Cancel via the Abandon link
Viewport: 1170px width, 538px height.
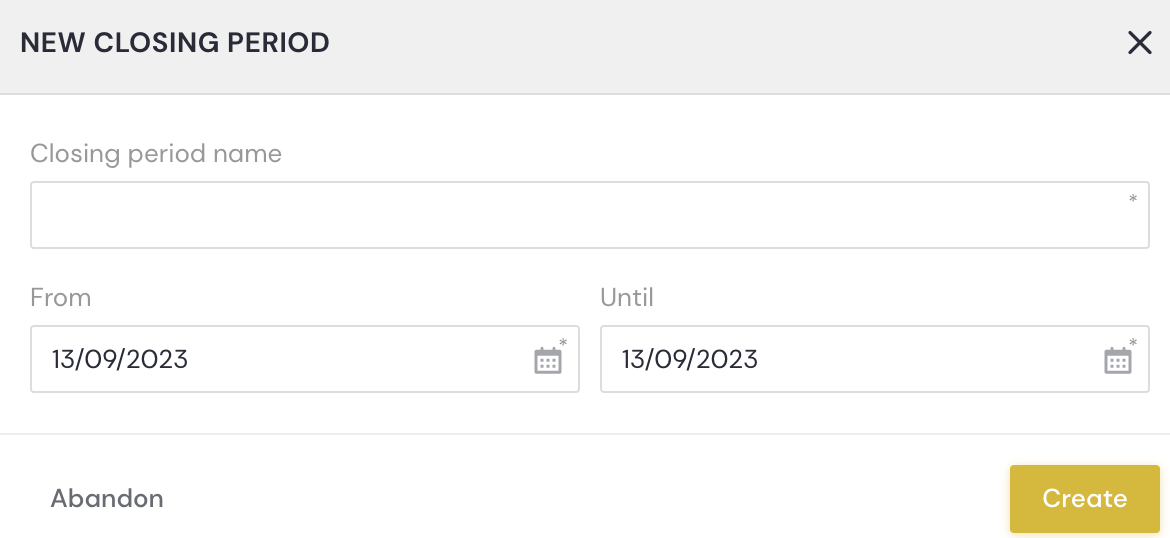[107, 498]
